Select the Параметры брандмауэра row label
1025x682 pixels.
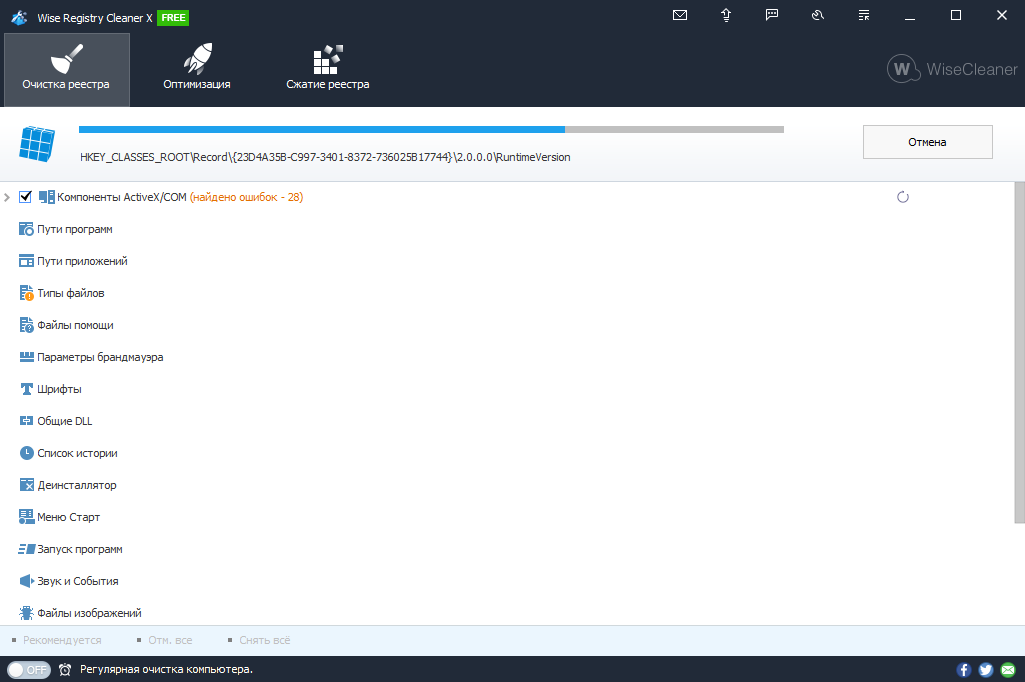[100, 357]
